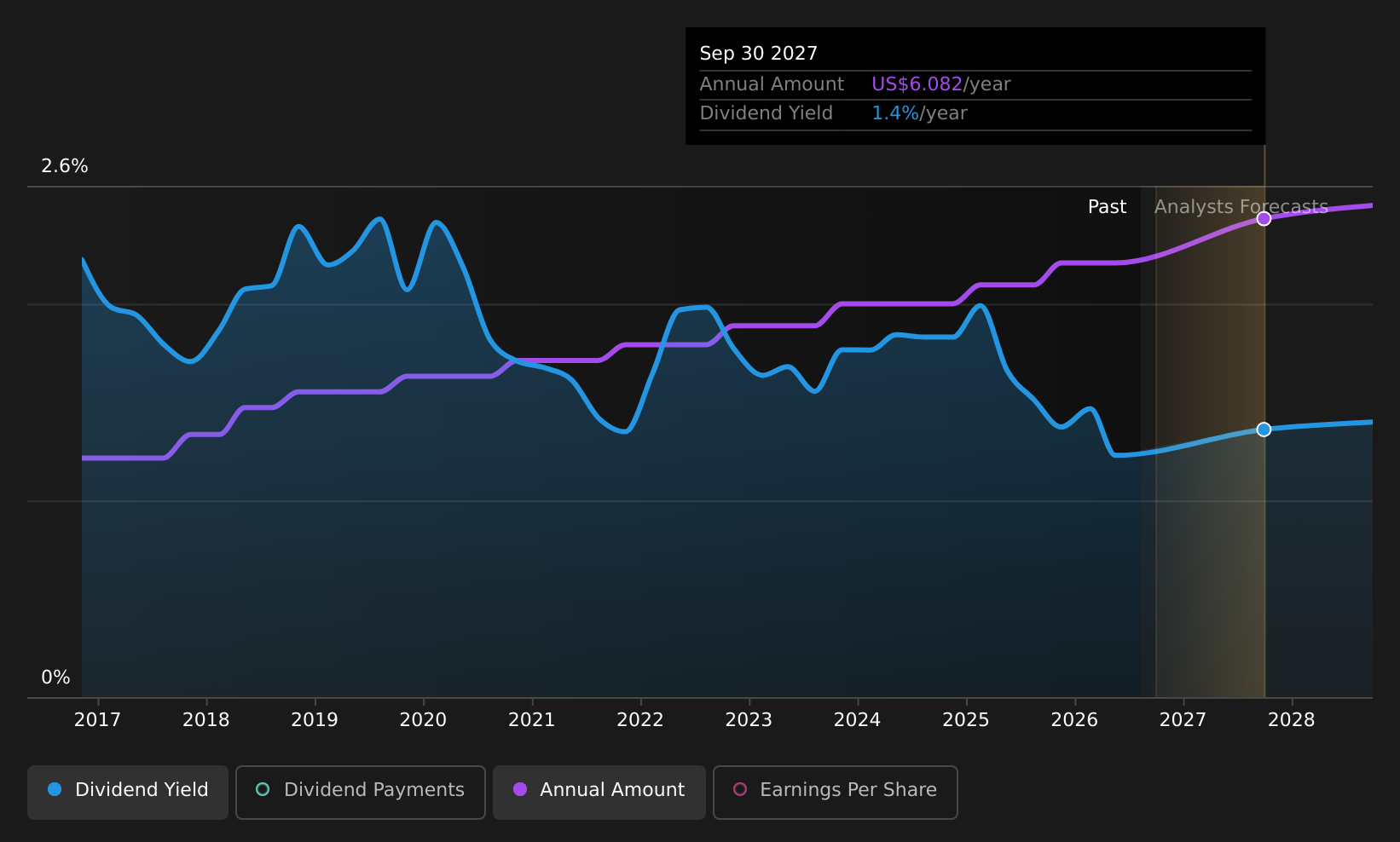Click the 2028 x-axis label

click(1292, 720)
